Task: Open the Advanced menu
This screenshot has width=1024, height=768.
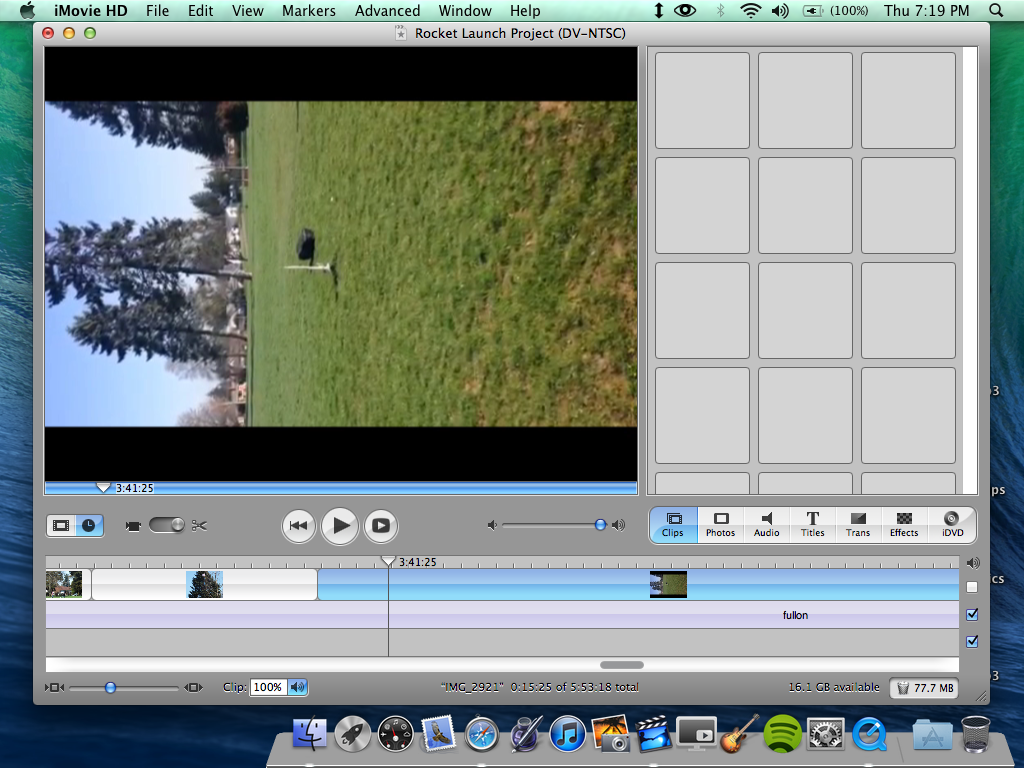Action: click(387, 11)
